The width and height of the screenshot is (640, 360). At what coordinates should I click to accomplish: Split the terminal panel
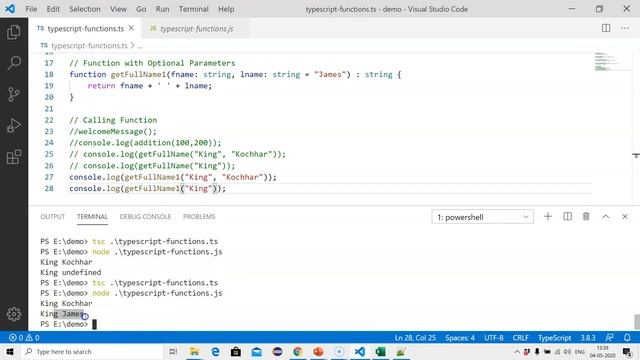coord(567,217)
